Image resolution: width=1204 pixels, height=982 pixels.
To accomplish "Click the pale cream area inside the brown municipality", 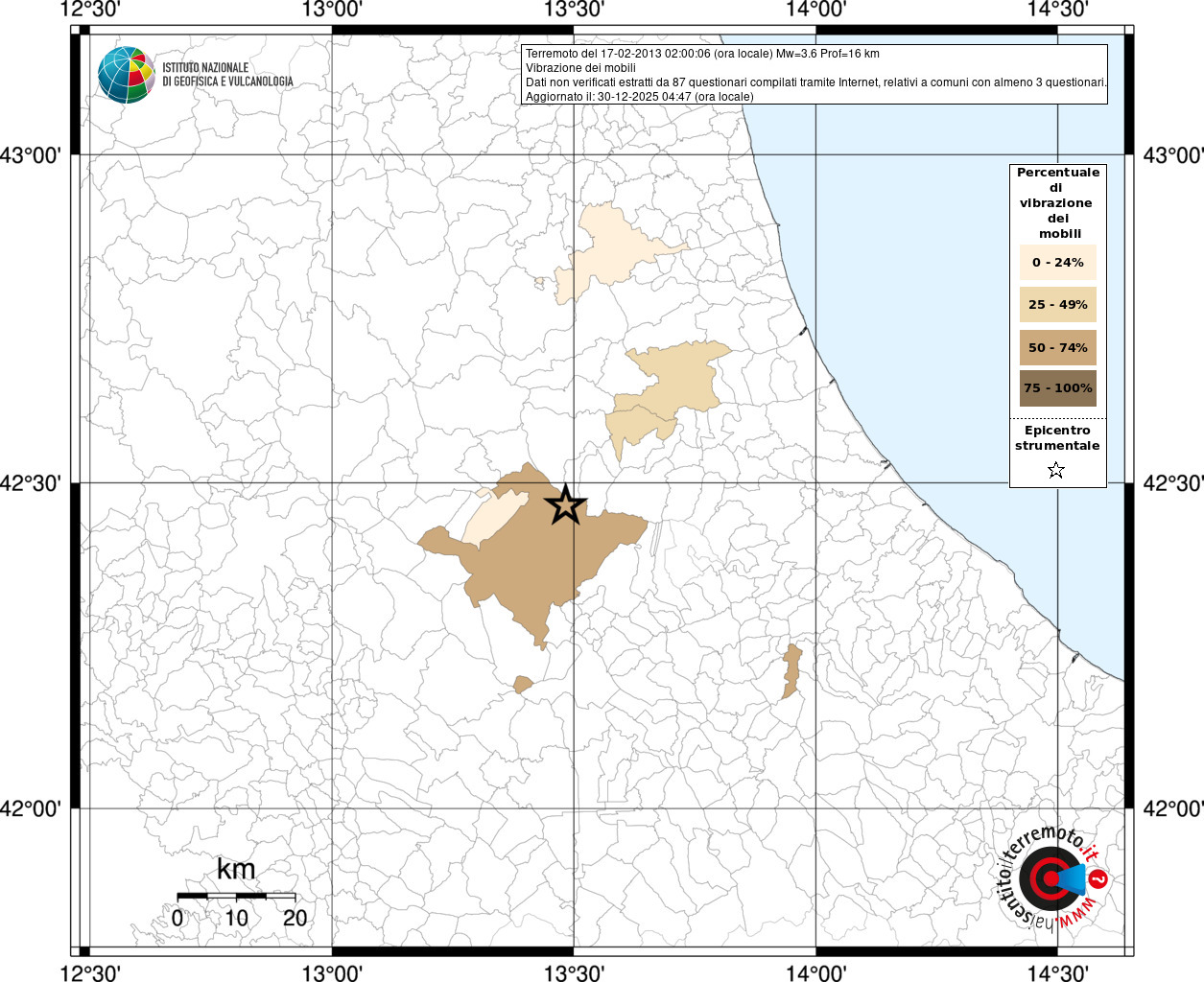I will coord(494,517).
